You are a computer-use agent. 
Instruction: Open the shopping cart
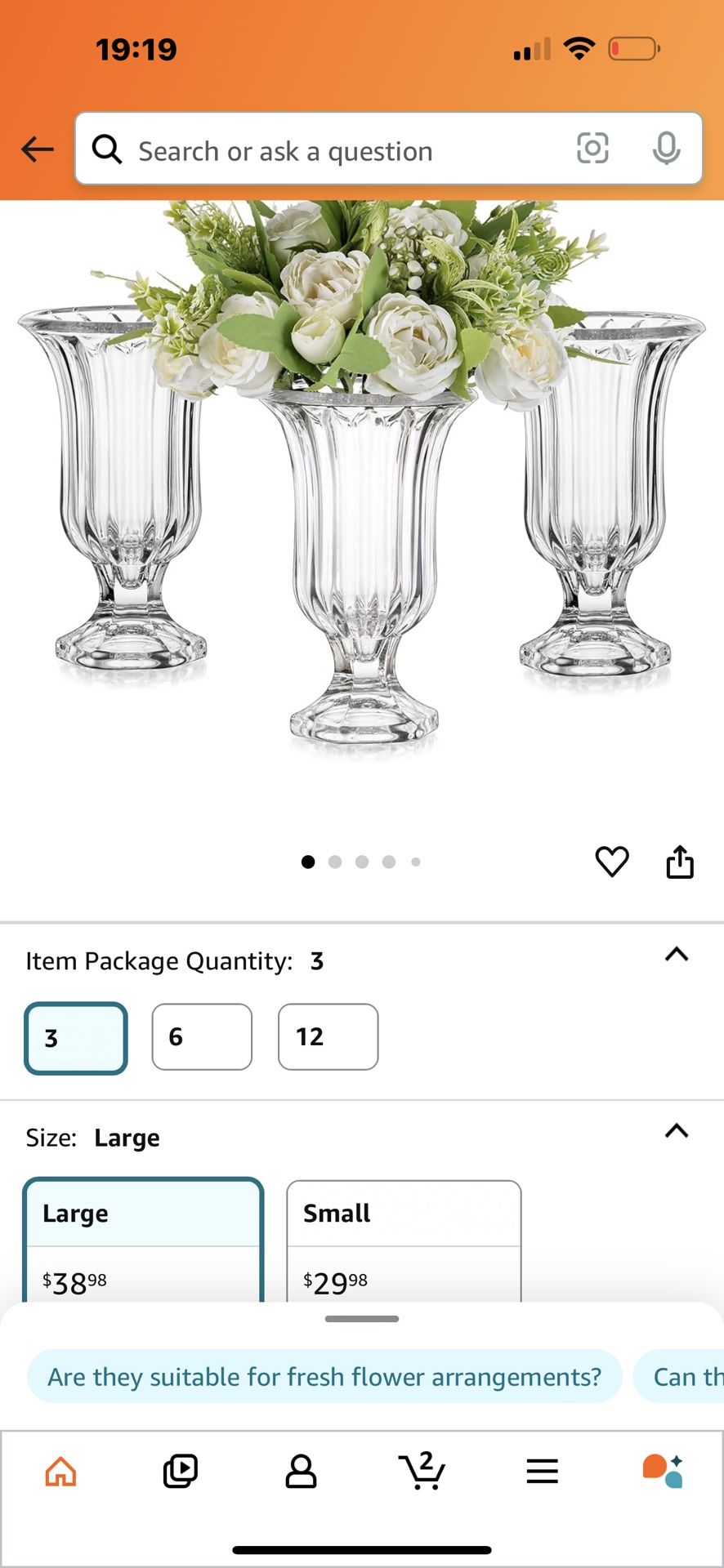click(x=422, y=1472)
